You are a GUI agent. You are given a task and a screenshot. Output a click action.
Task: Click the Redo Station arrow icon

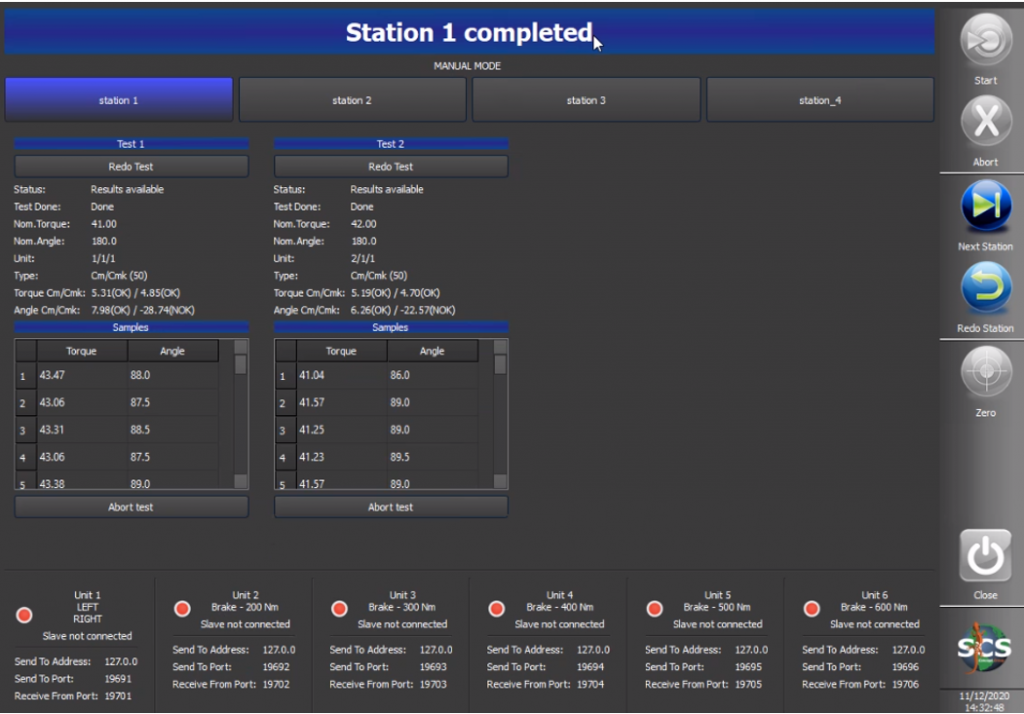pyautogui.click(x=985, y=289)
